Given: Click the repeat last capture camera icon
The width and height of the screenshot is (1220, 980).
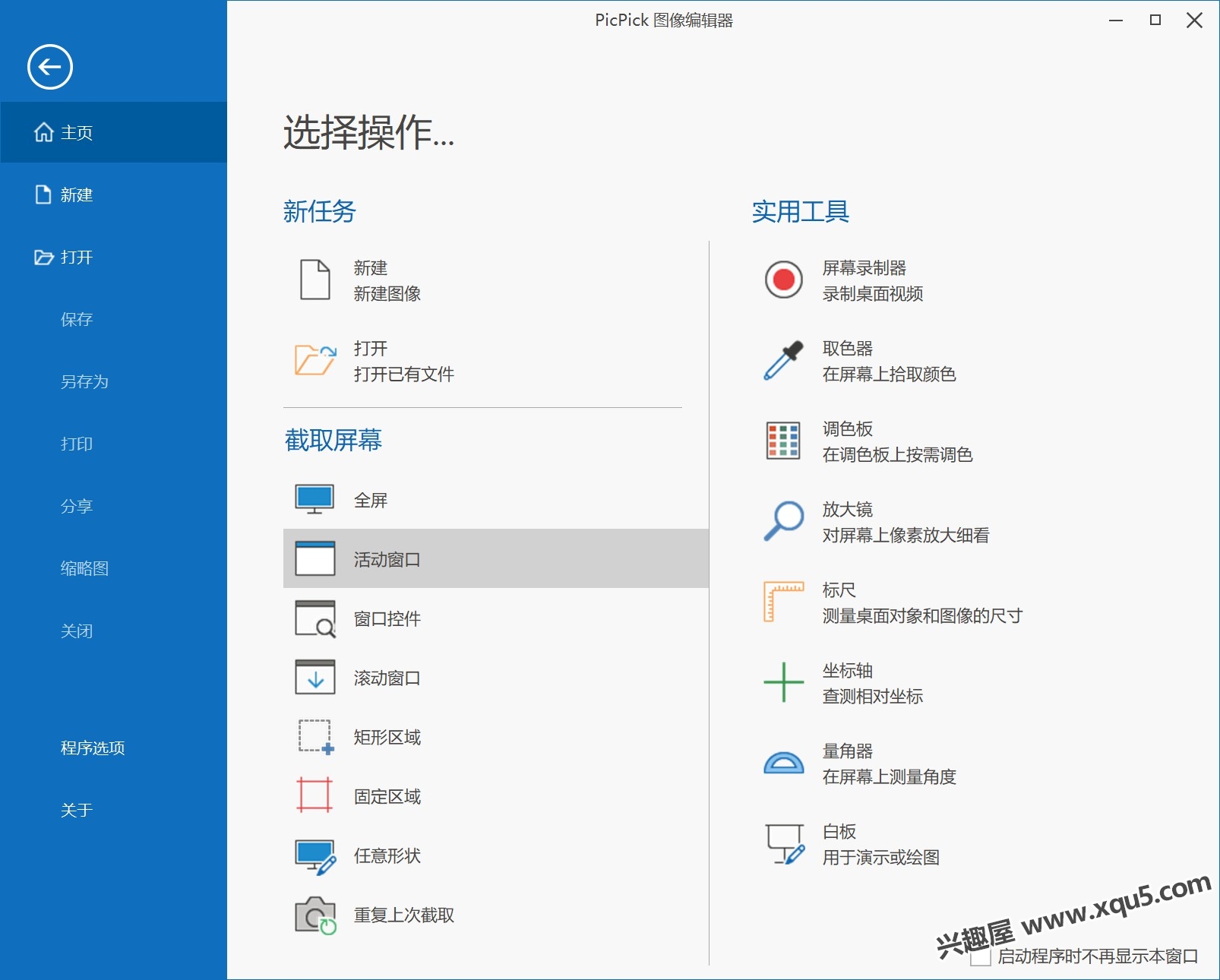Looking at the screenshot, I should click(x=315, y=915).
